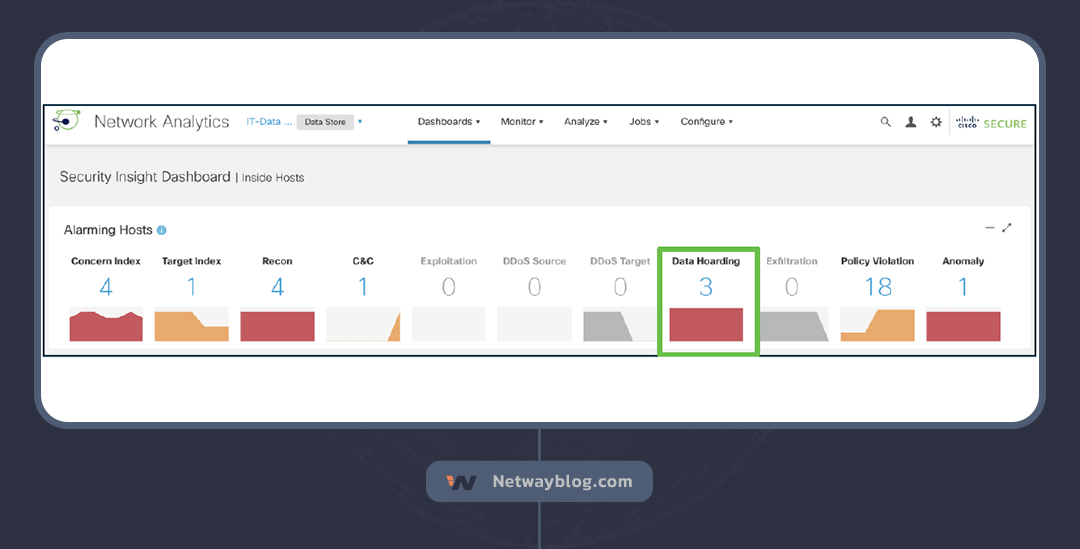
Task: Open the Jobs menu
Action: coord(644,122)
